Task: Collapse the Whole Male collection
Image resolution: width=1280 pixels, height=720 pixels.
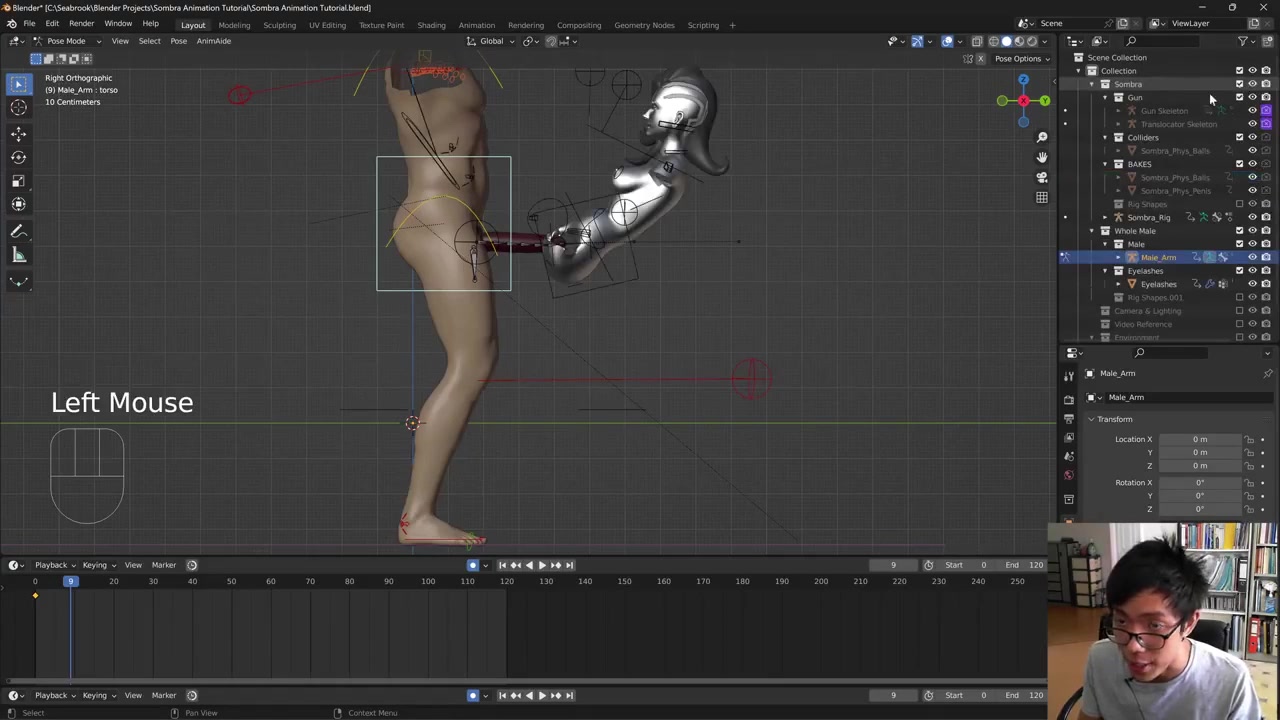Action: point(1092,231)
